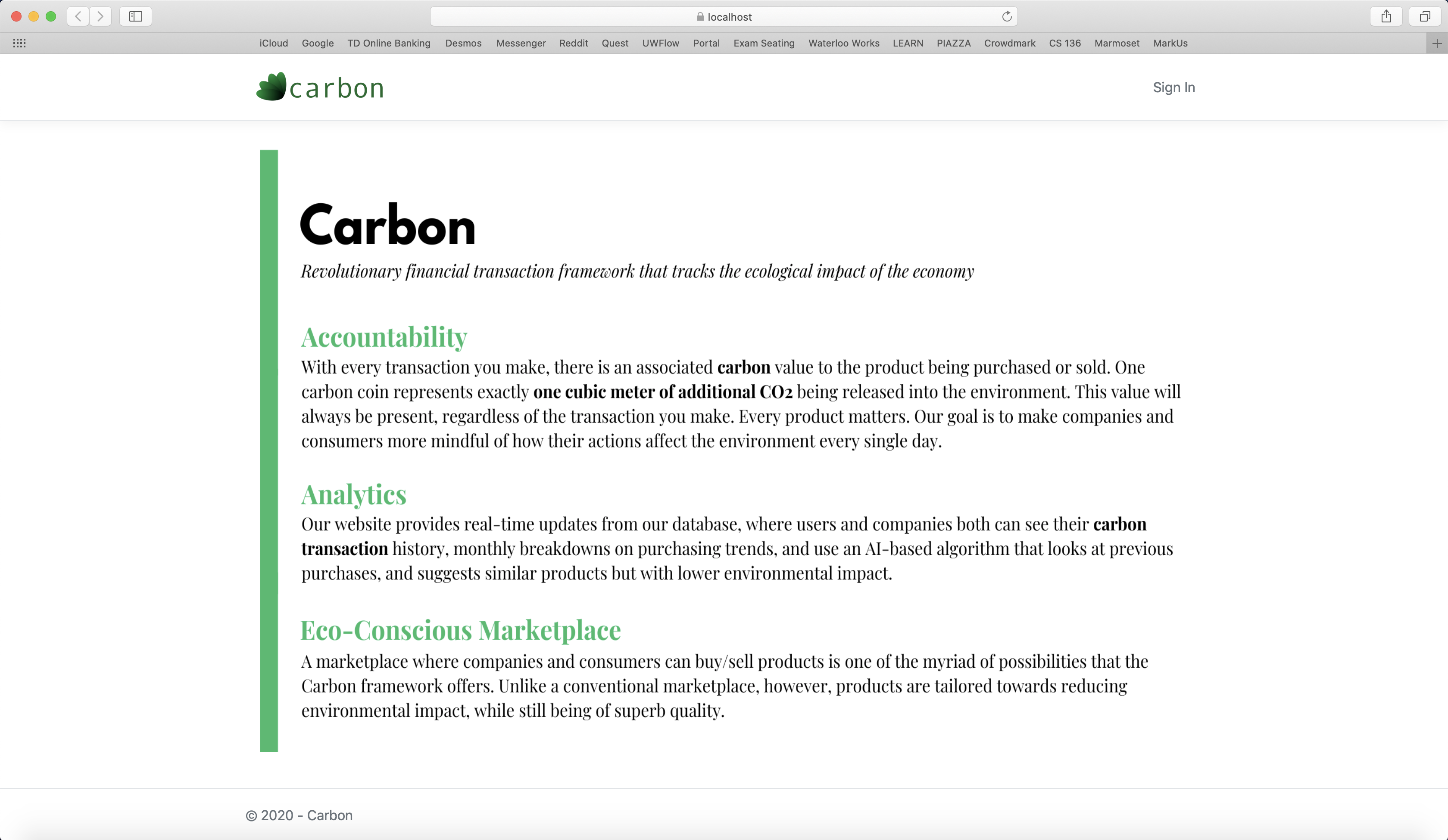Click the Safari back arrow button
Image resolution: width=1448 pixels, height=840 pixels.
pyautogui.click(x=78, y=16)
